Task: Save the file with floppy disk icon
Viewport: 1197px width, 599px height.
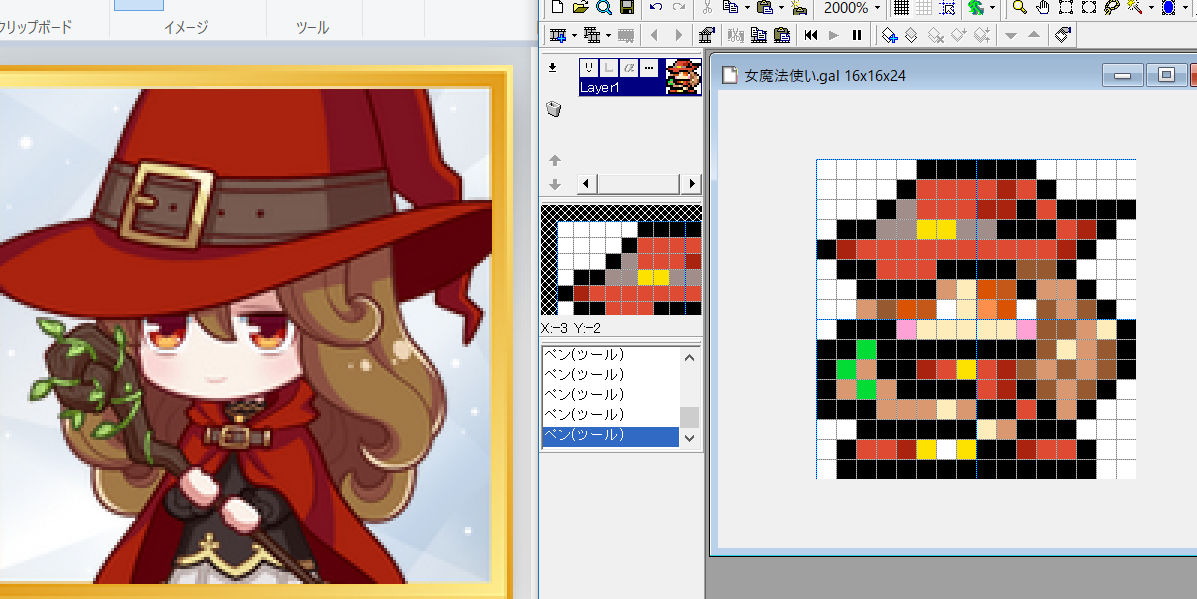Action: (x=627, y=8)
